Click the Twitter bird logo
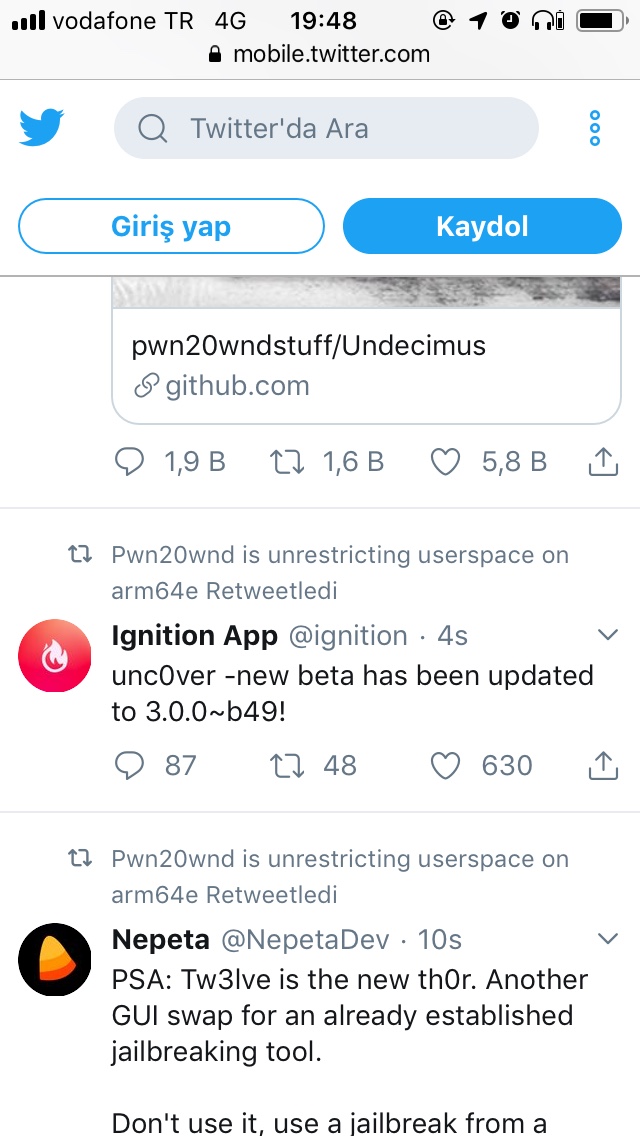 tap(41, 128)
